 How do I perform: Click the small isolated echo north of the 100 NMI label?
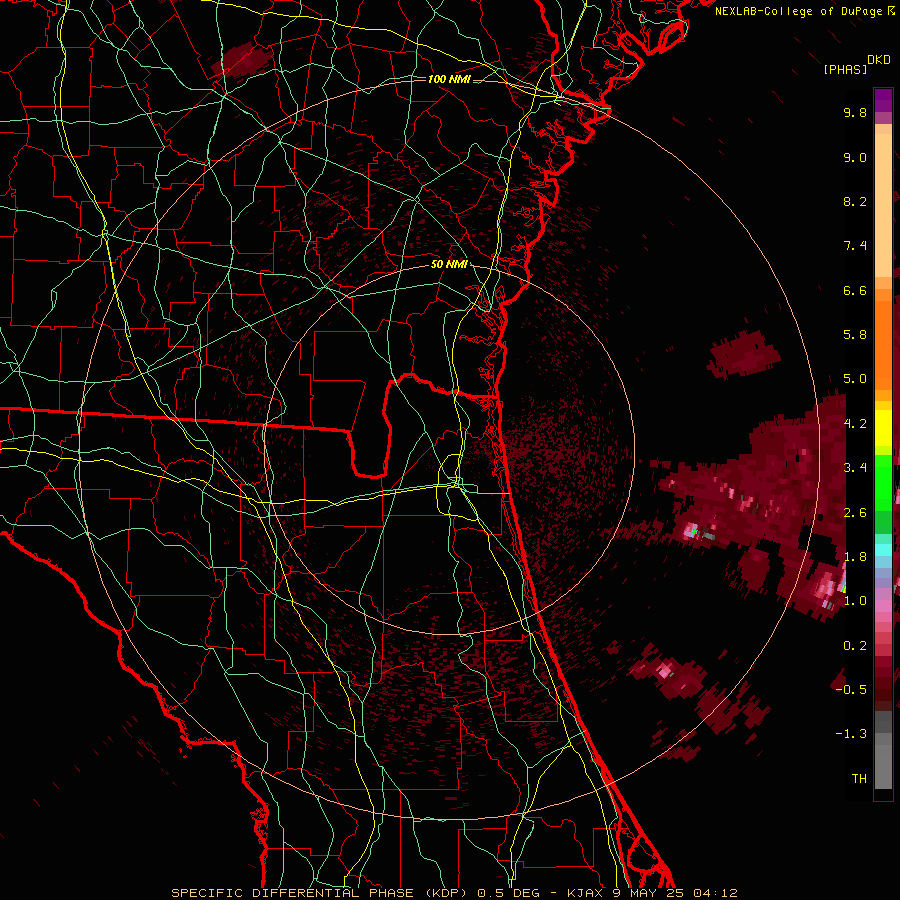(x=242, y=62)
